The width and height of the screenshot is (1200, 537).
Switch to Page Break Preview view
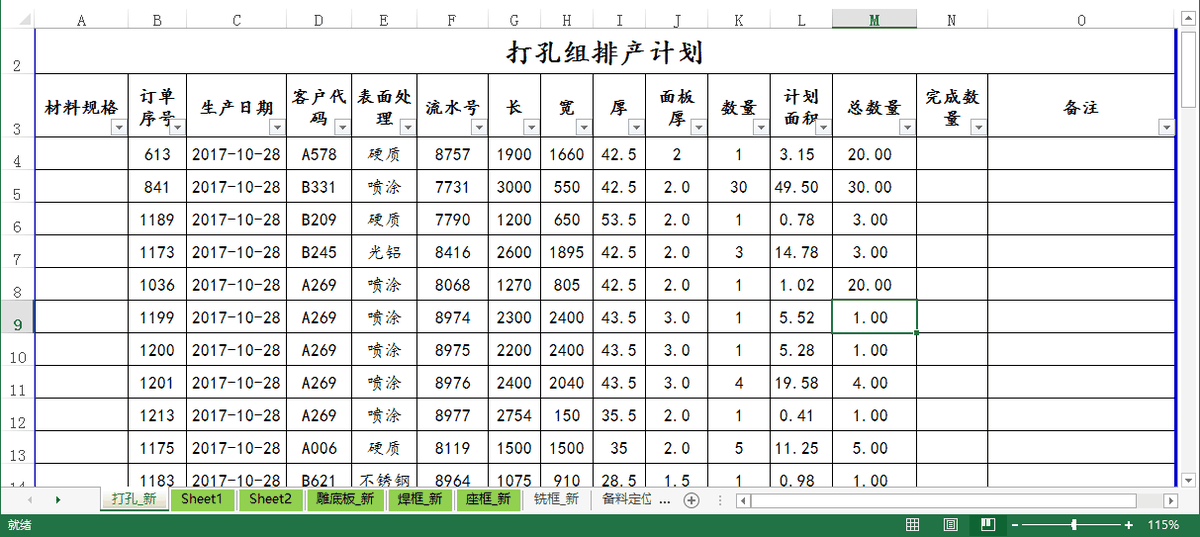click(x=987, y=525)
